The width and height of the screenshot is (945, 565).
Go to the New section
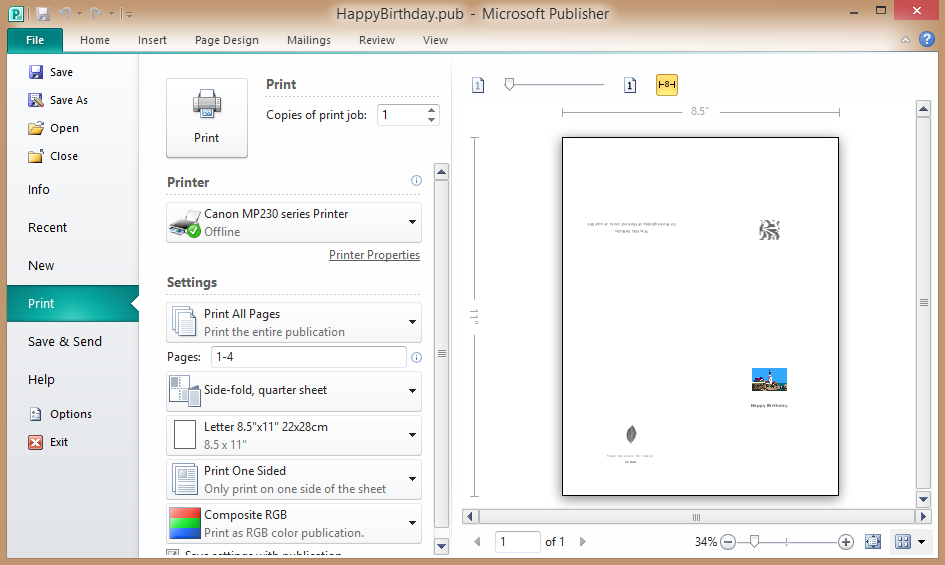[x=41, y=265]
